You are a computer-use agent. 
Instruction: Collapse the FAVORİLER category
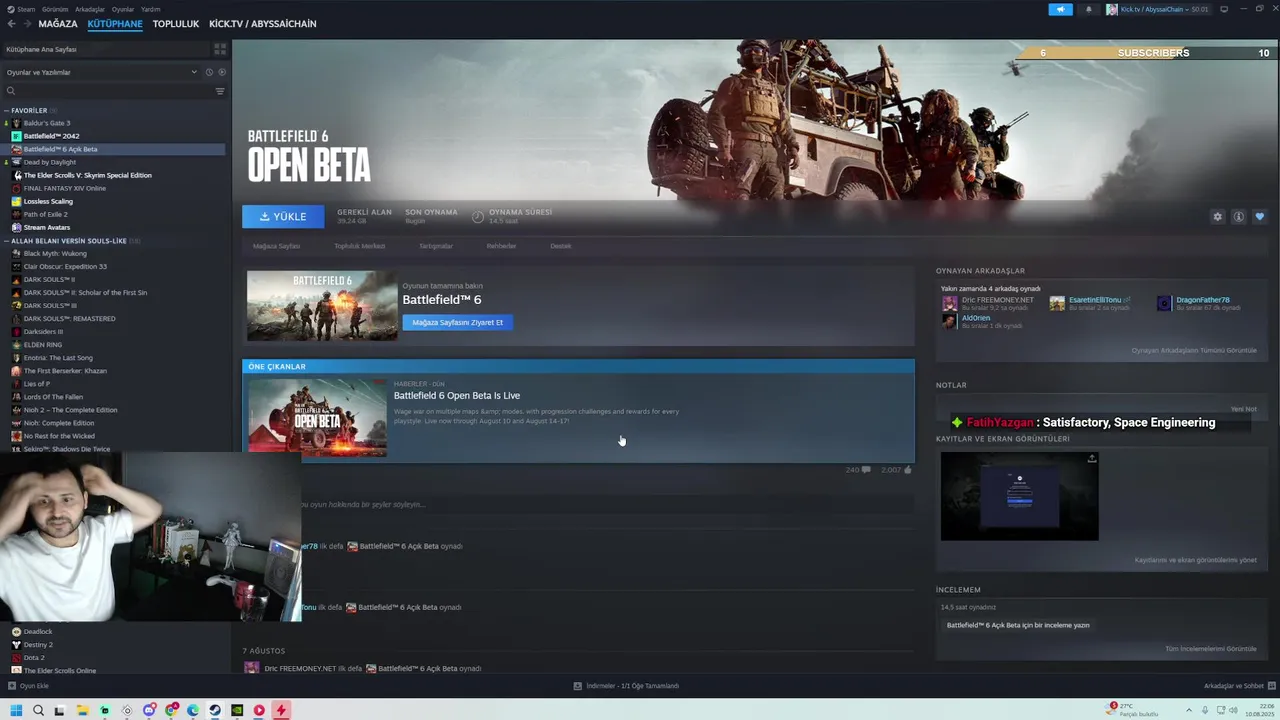point(6,110)
